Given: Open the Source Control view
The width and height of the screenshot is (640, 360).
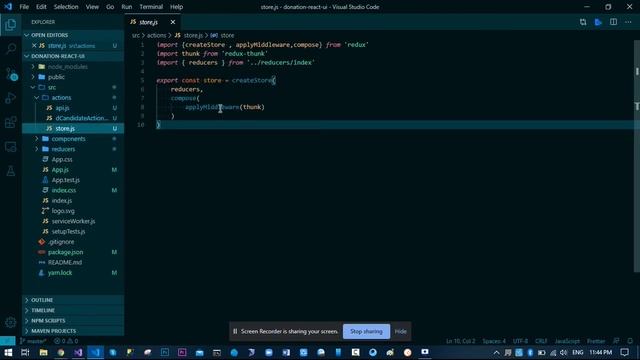Looking at the screenshot, I should (11, 74).
